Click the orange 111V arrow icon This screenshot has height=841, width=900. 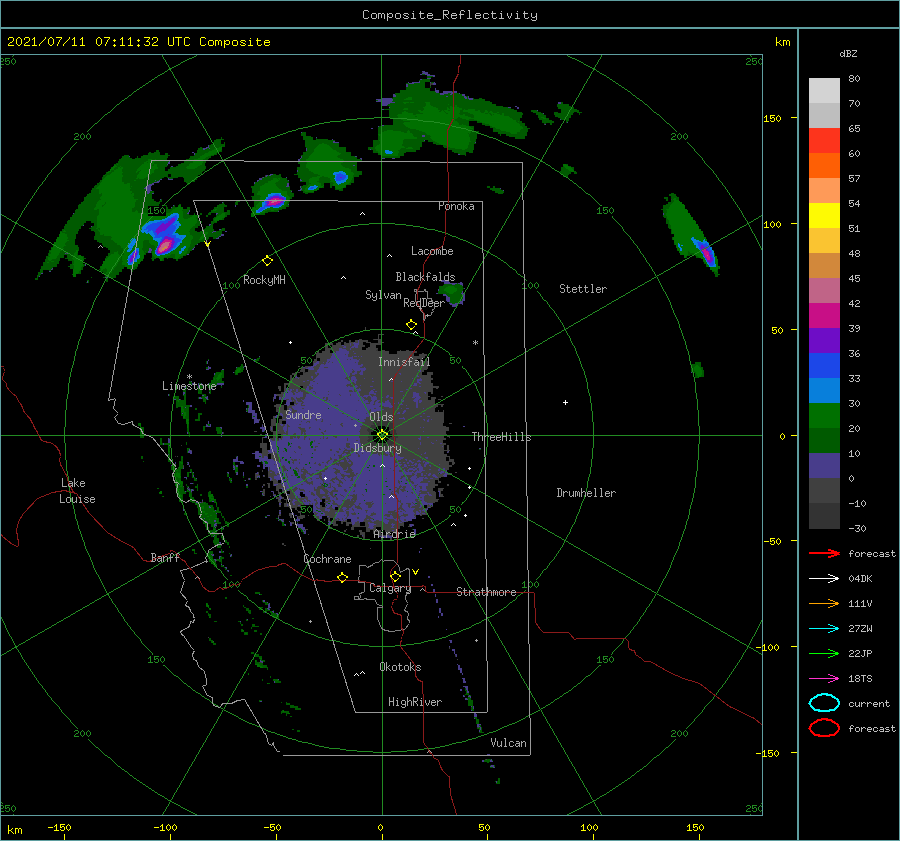(x=824, y=603)
